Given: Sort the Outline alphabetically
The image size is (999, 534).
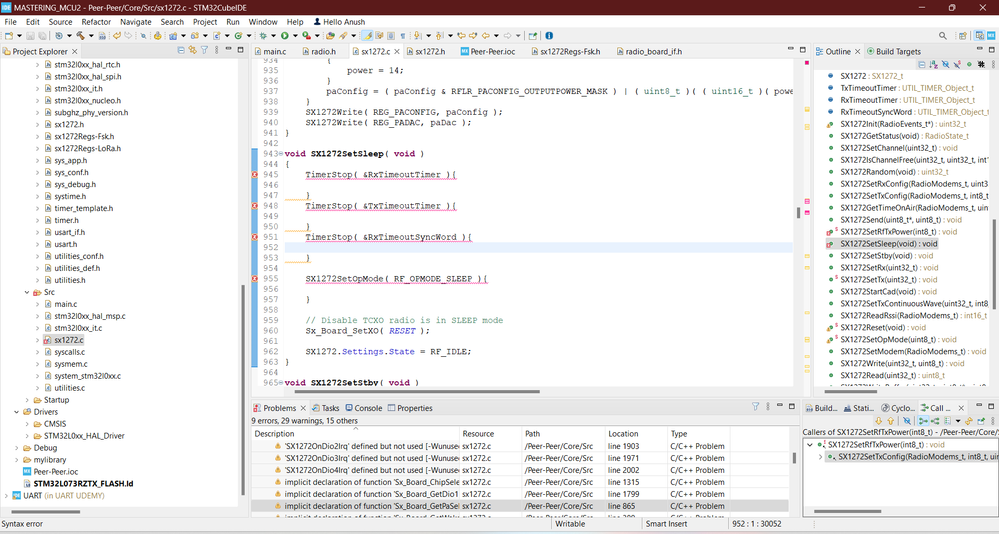Looking at the screenshot, I should pos(933,64).
